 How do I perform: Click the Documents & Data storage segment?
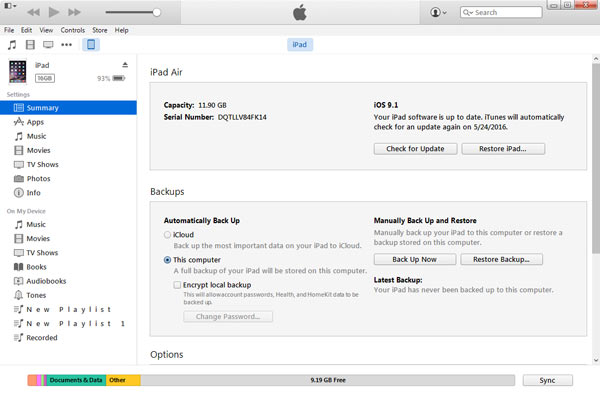[76, 380]
